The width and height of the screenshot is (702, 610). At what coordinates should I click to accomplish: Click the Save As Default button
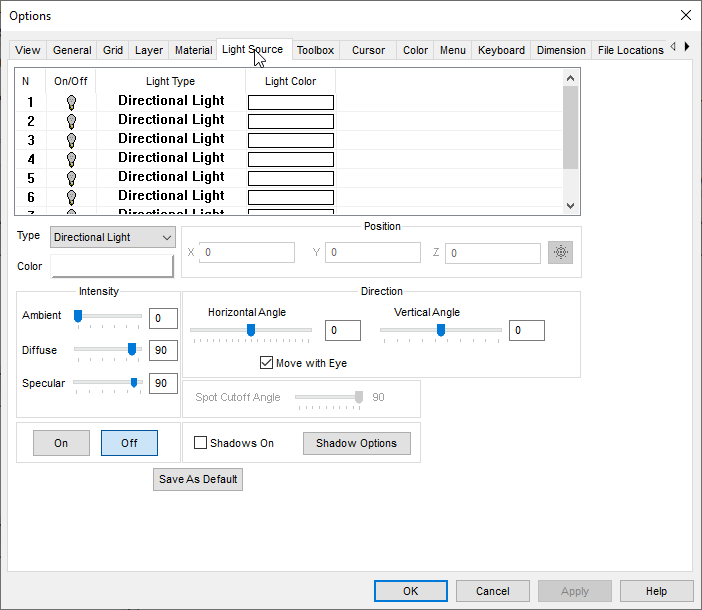(198, 479)
